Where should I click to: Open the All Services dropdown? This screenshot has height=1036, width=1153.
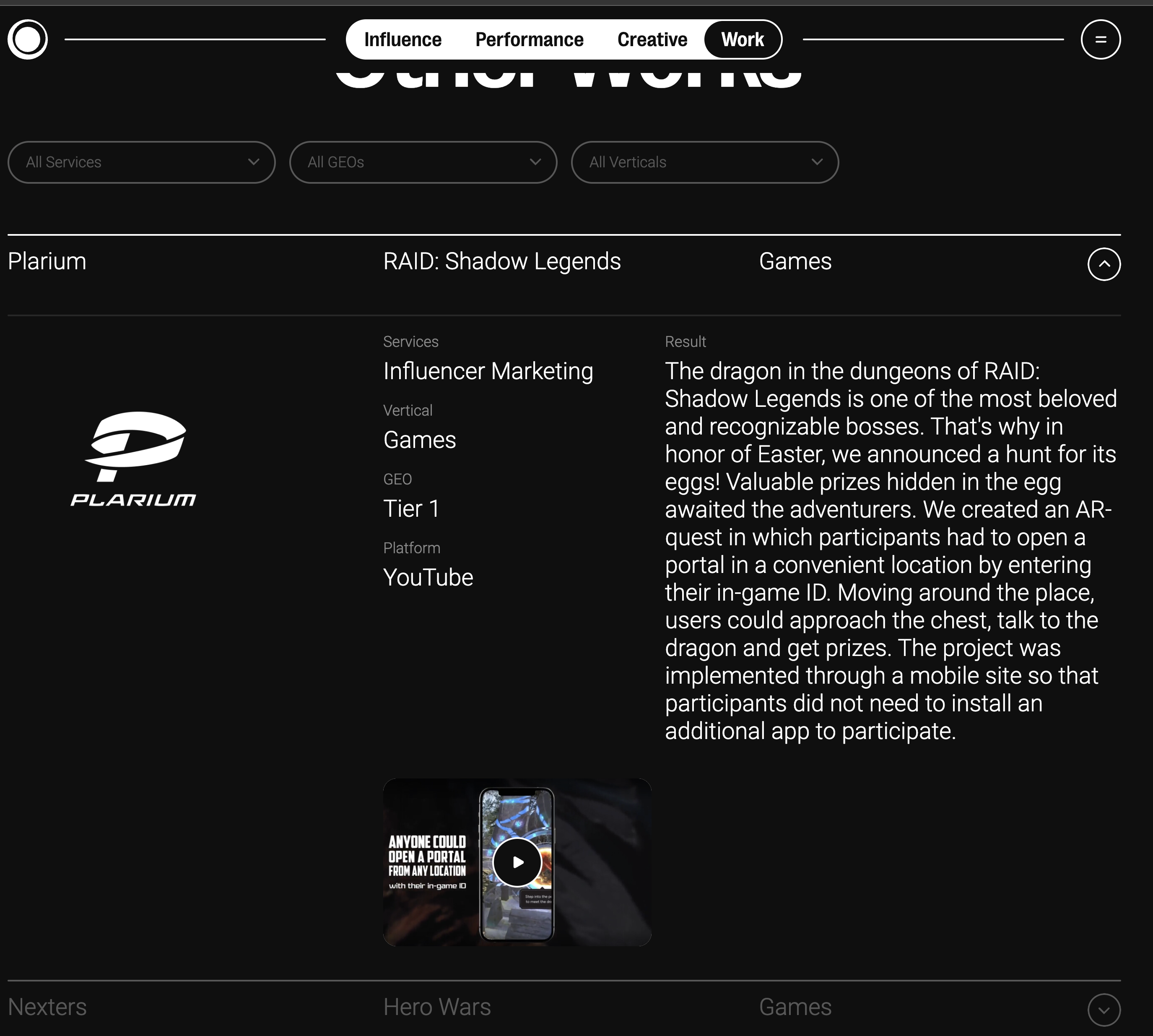point(142,162)
